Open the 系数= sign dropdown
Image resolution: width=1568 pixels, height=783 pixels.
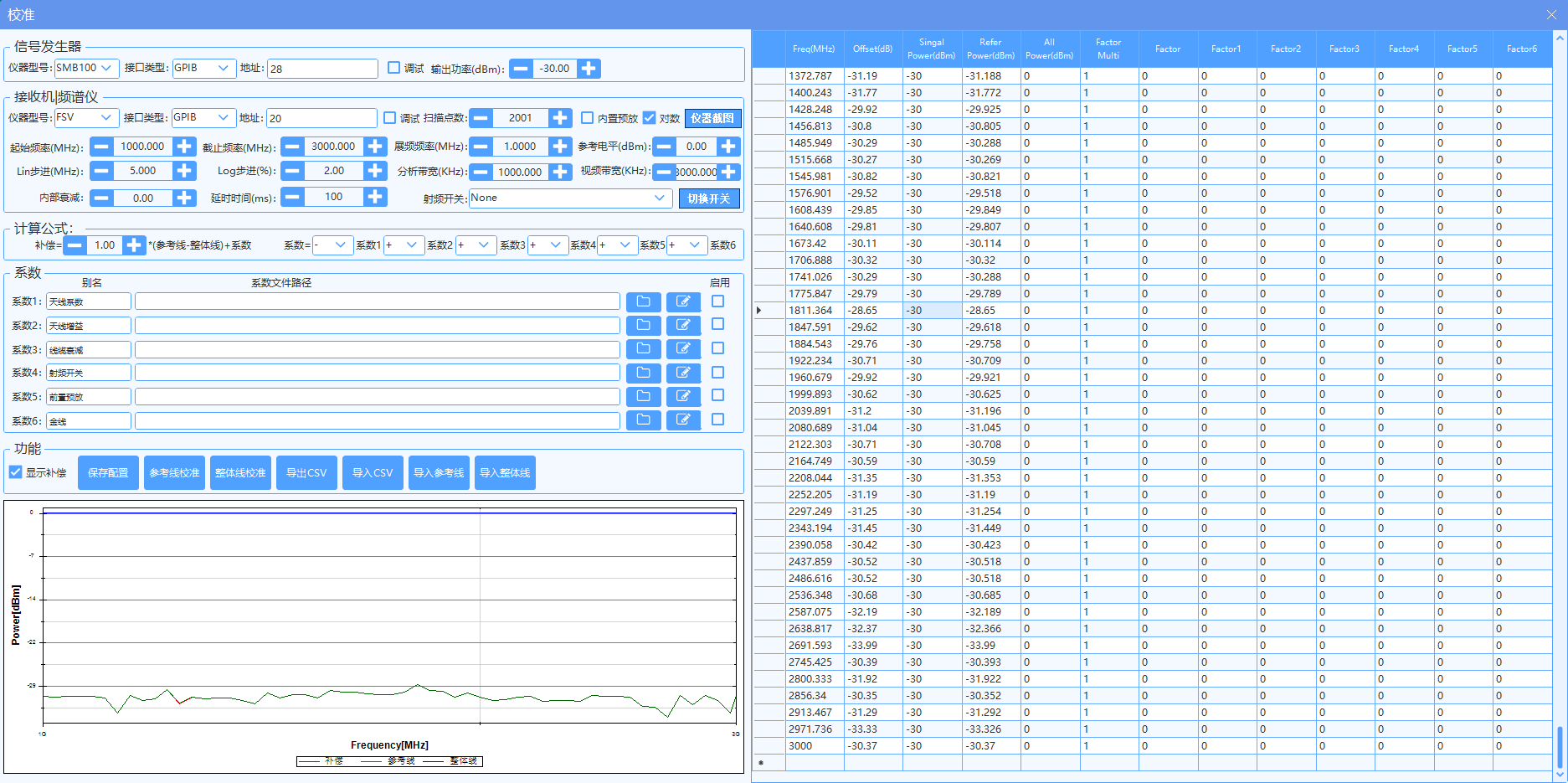click(332, 245)
